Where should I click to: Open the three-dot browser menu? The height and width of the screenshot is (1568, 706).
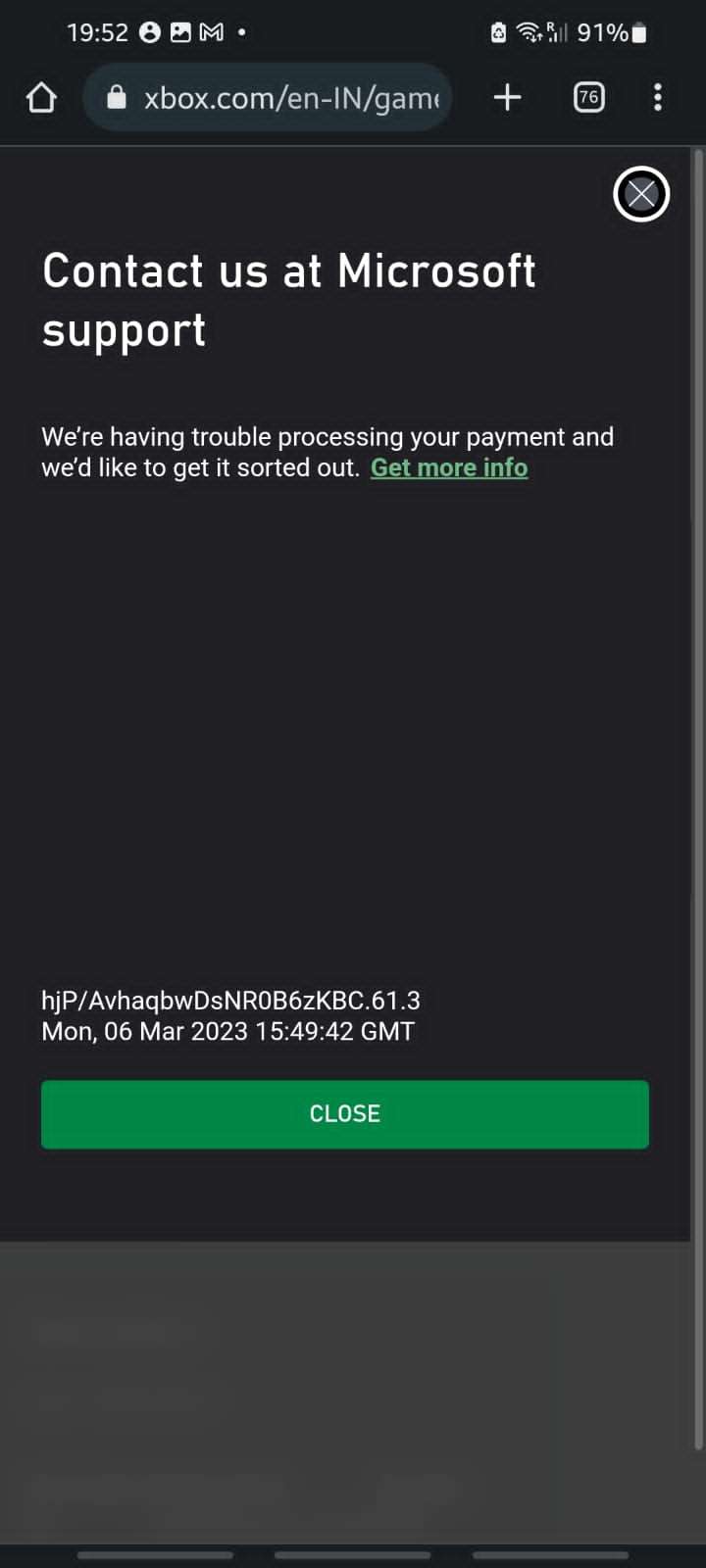658,97
